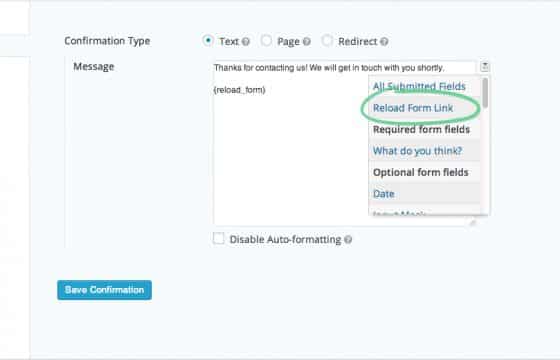This screenshot has width=560, height=360.
Task: Insert All Submitted Fields merge tag
Action: click(419, 86)
